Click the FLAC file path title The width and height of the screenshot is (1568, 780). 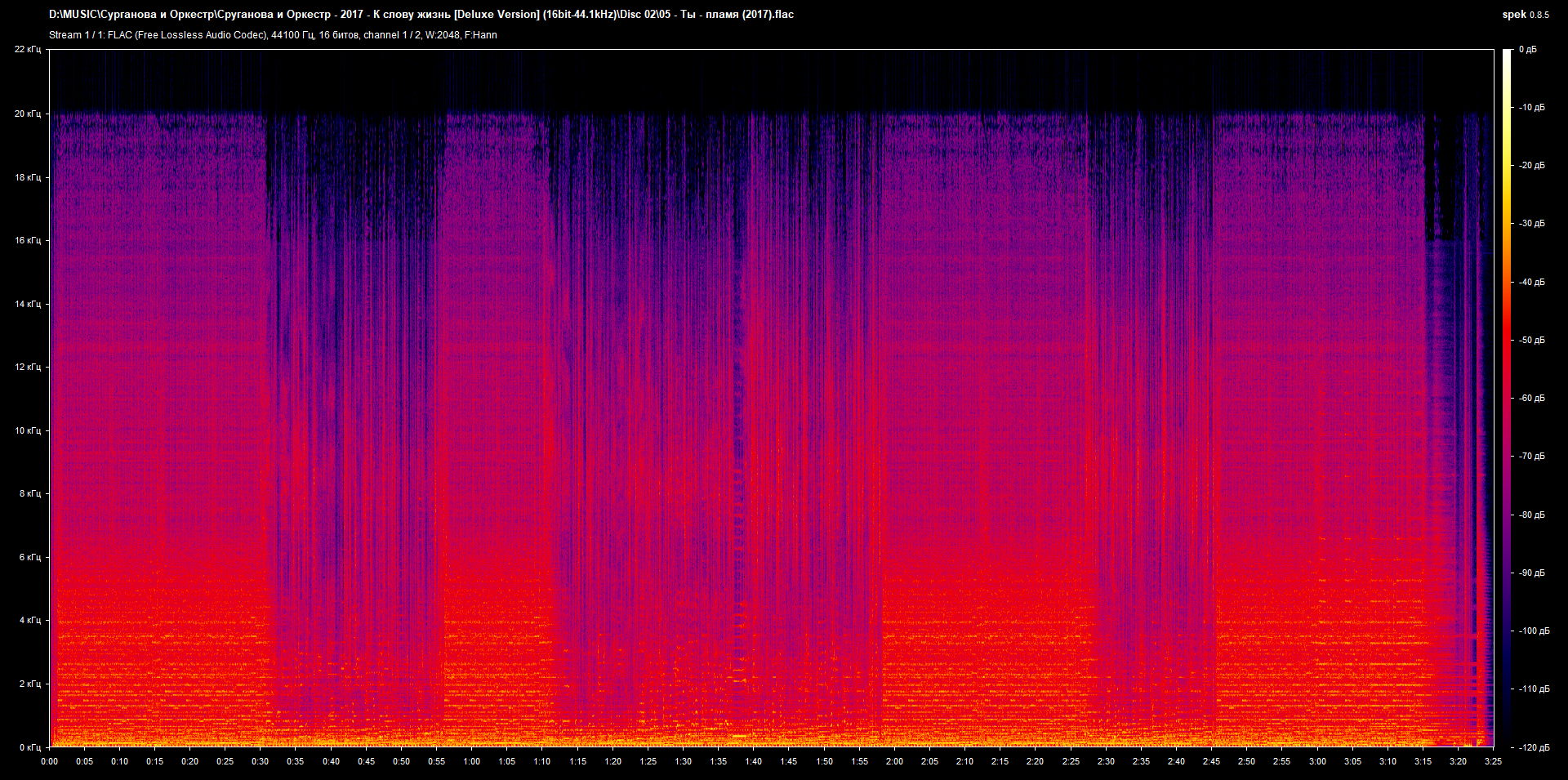(421, 15)
